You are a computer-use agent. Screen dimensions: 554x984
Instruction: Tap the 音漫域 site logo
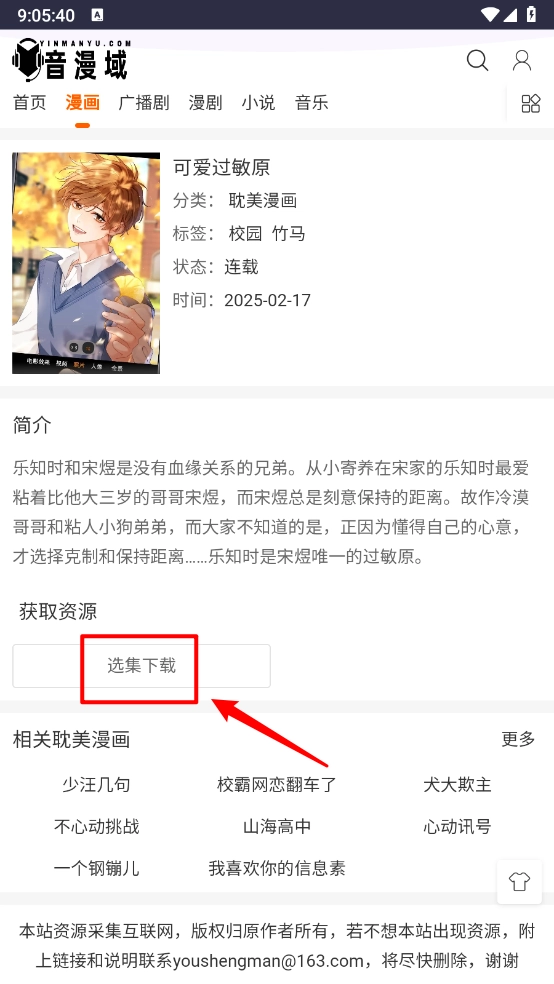[x=71, y=60]
